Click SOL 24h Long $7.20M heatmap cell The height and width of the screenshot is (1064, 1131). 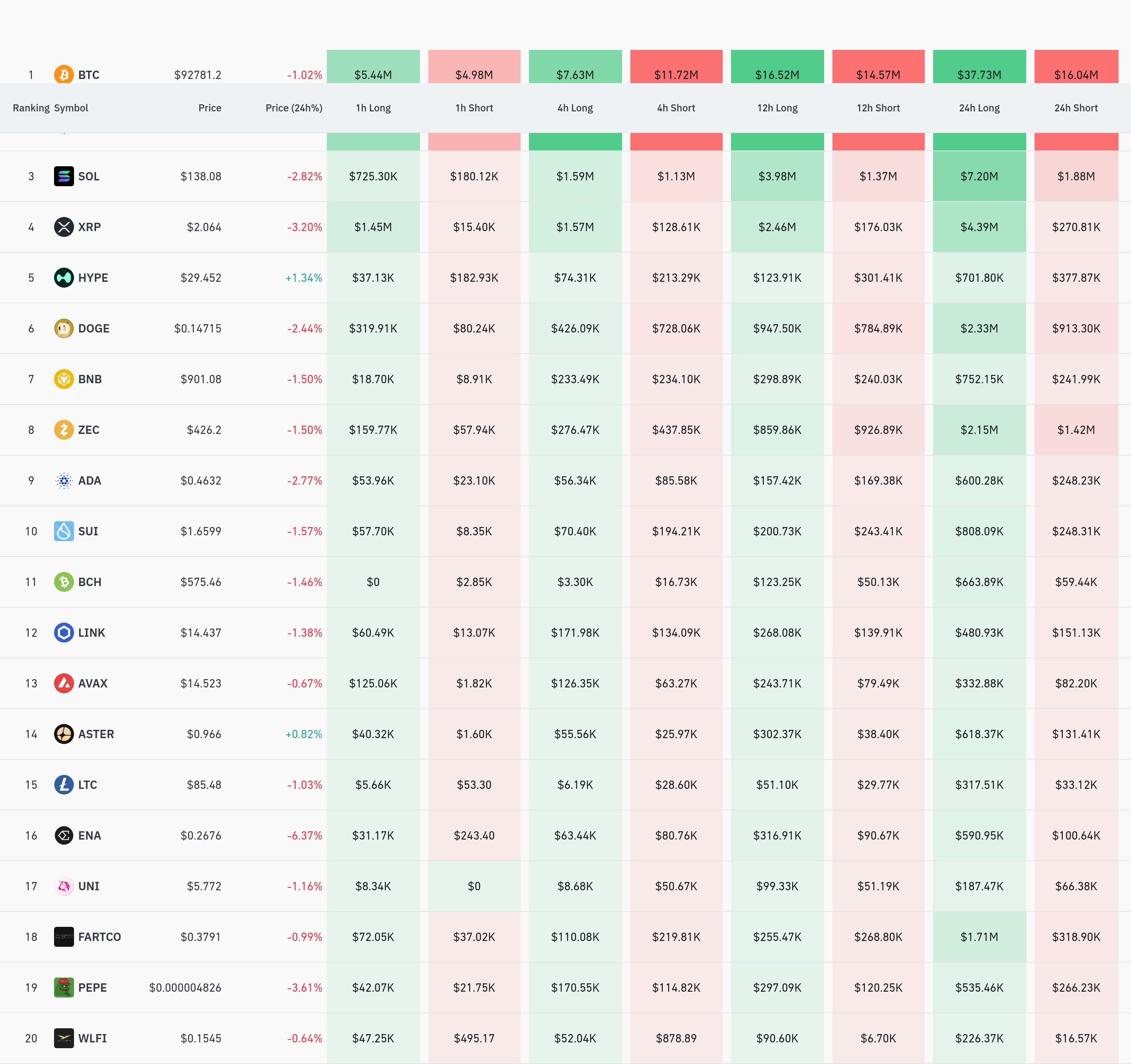[979, 176]
